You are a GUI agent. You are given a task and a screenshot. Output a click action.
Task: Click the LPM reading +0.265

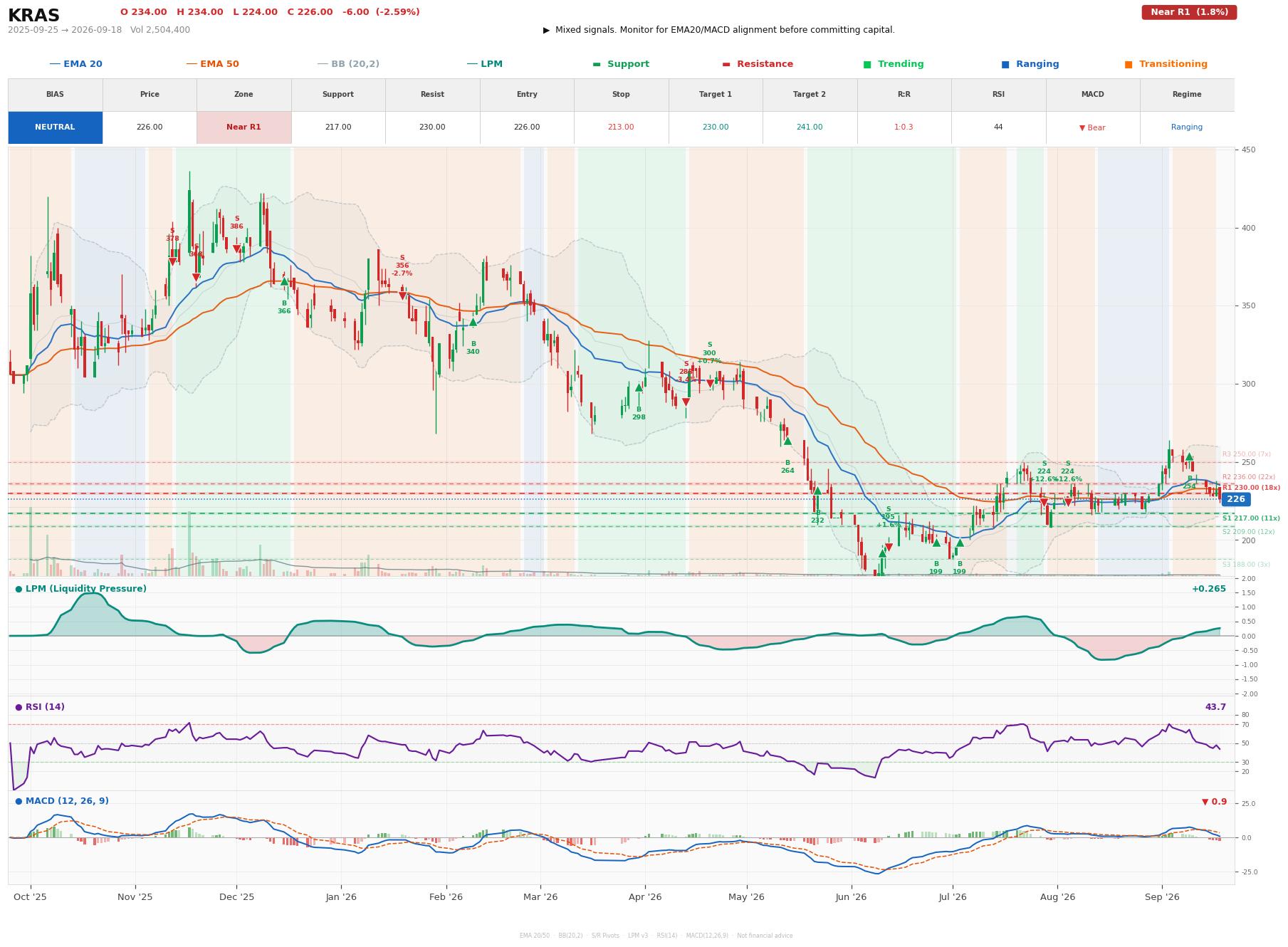pyautogui.click(x=1209, y=589)
